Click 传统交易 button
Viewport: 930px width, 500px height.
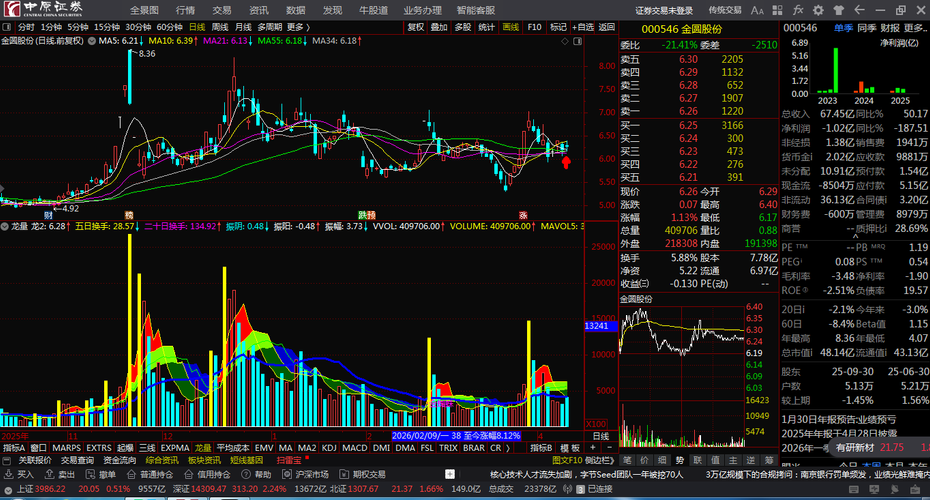(725, 10)
